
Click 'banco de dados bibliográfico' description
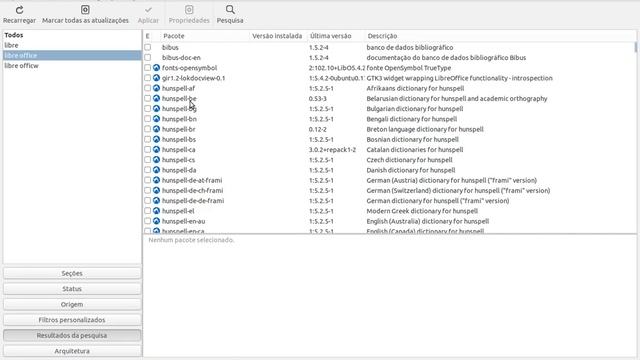[x=410, y=47]
